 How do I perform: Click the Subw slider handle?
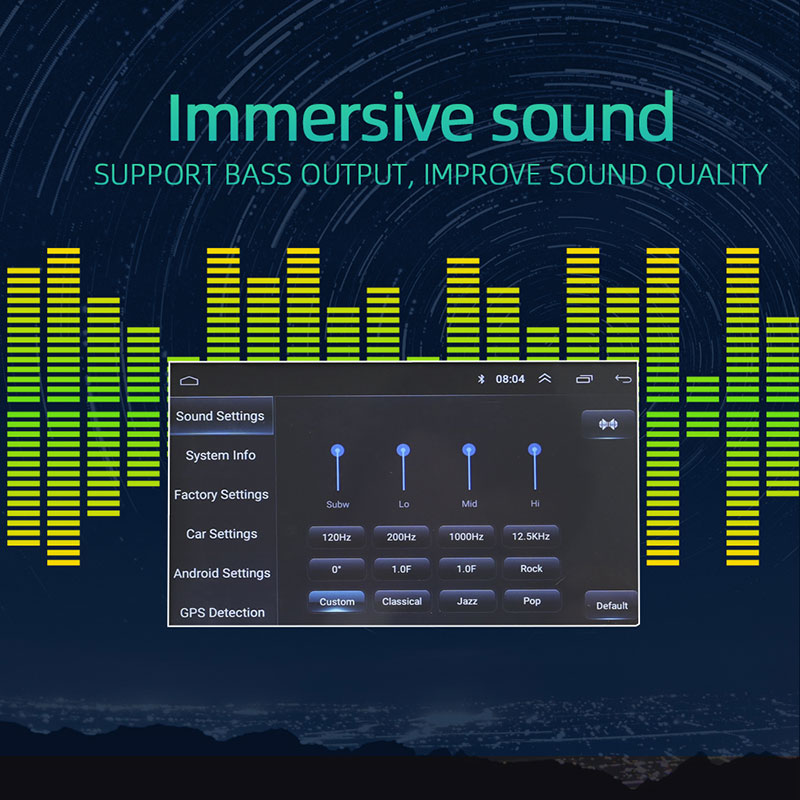338,451
